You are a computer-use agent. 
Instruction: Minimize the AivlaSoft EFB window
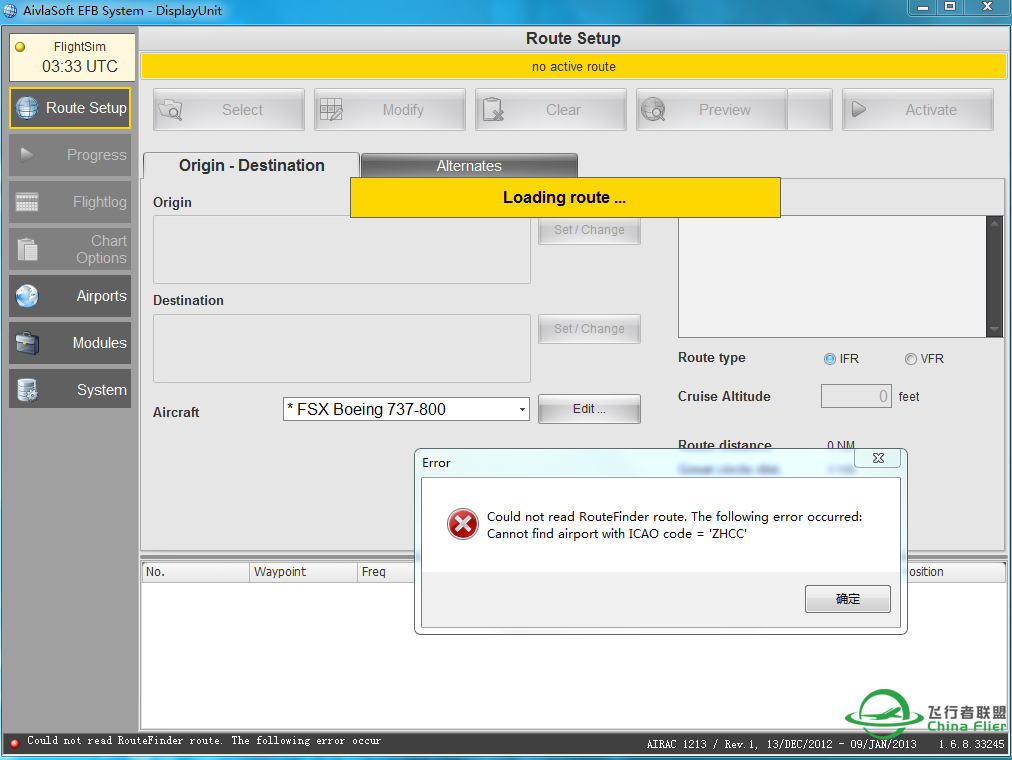(922, 8)
